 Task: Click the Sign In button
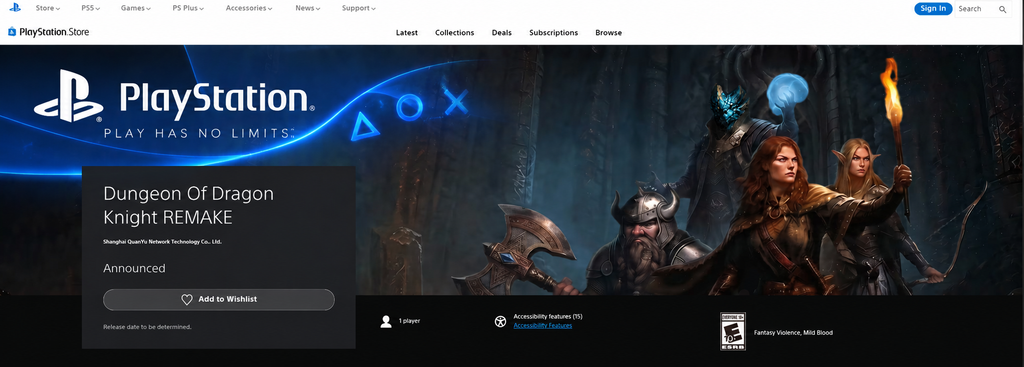point(933,8)
